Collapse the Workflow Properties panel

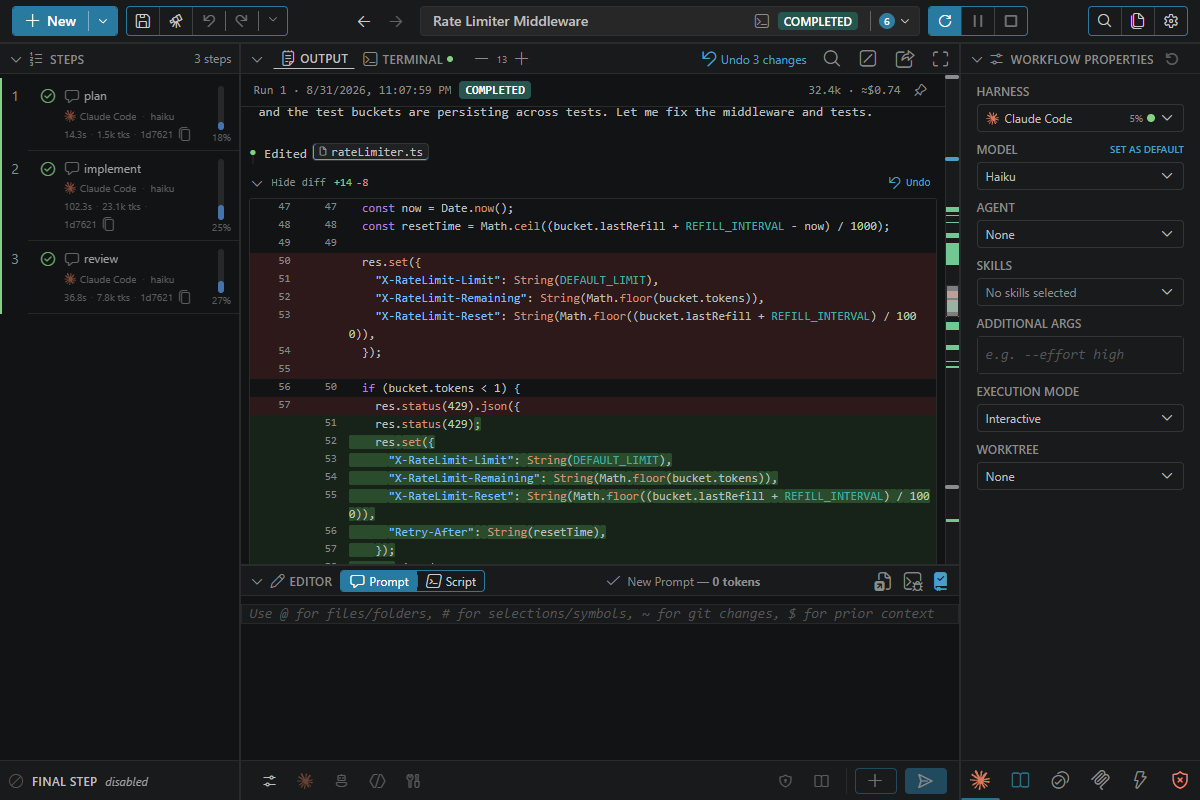(x=977, y=59)
